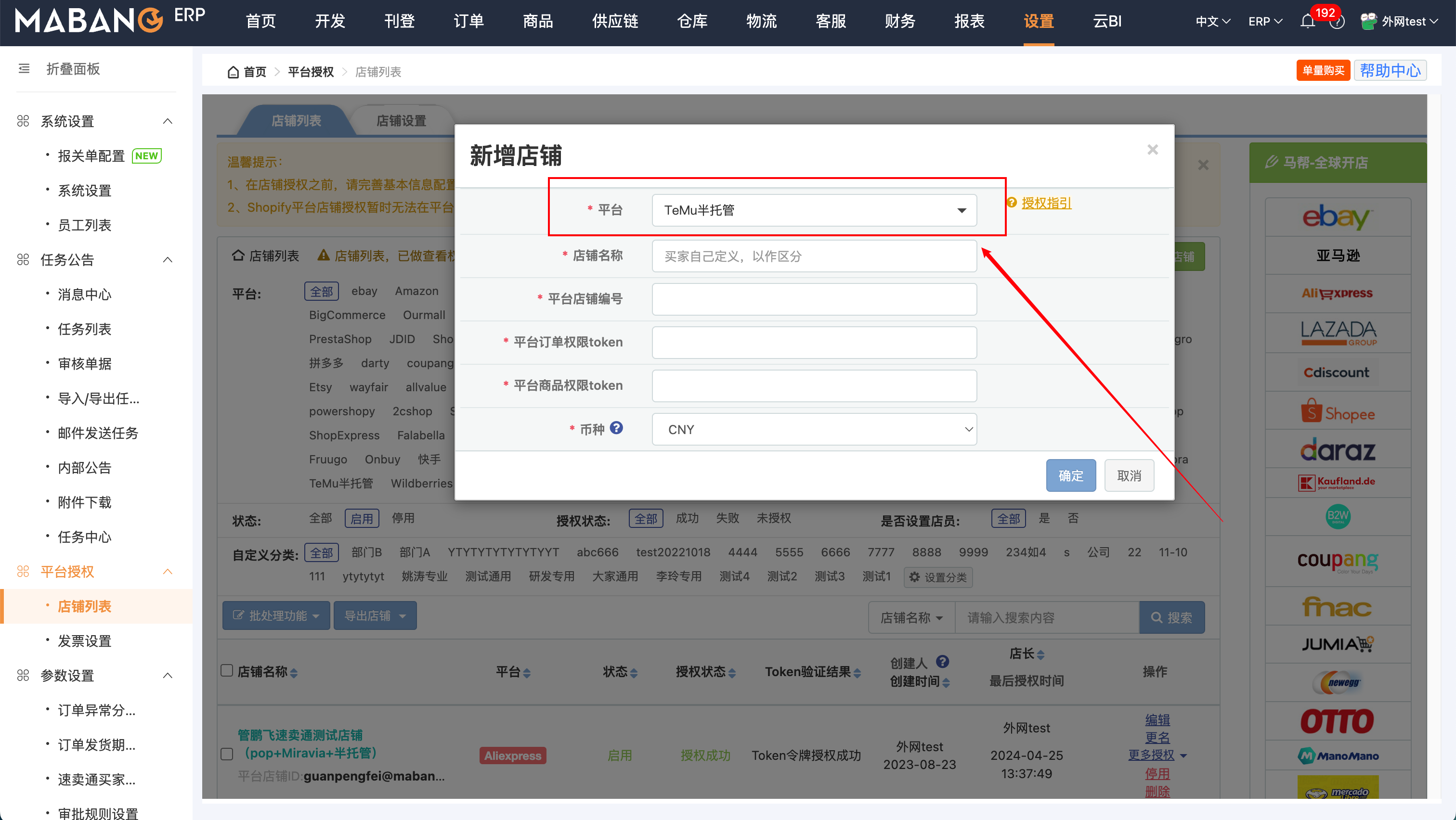Switch to the 店铺设置 tab

401,120
